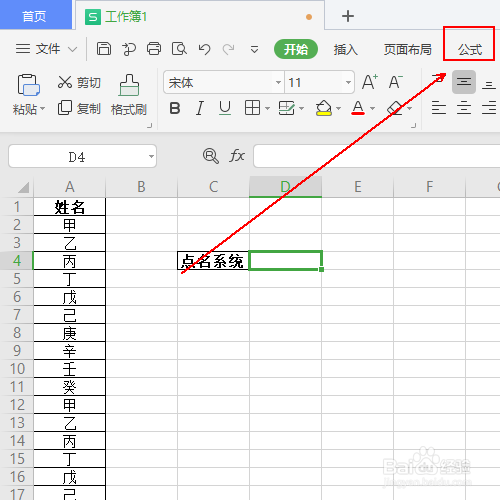
Task: Click the Redo arrow
Action: (229, 49)
